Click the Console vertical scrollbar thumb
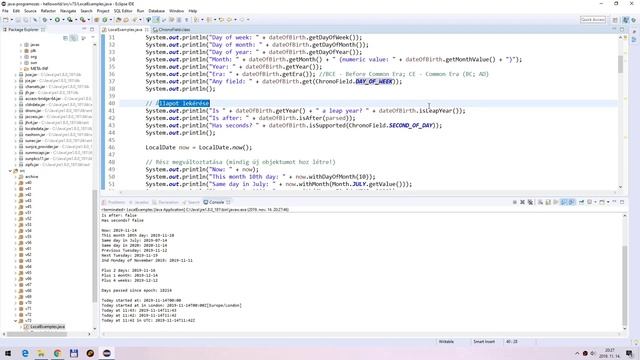 pos(624,286)
